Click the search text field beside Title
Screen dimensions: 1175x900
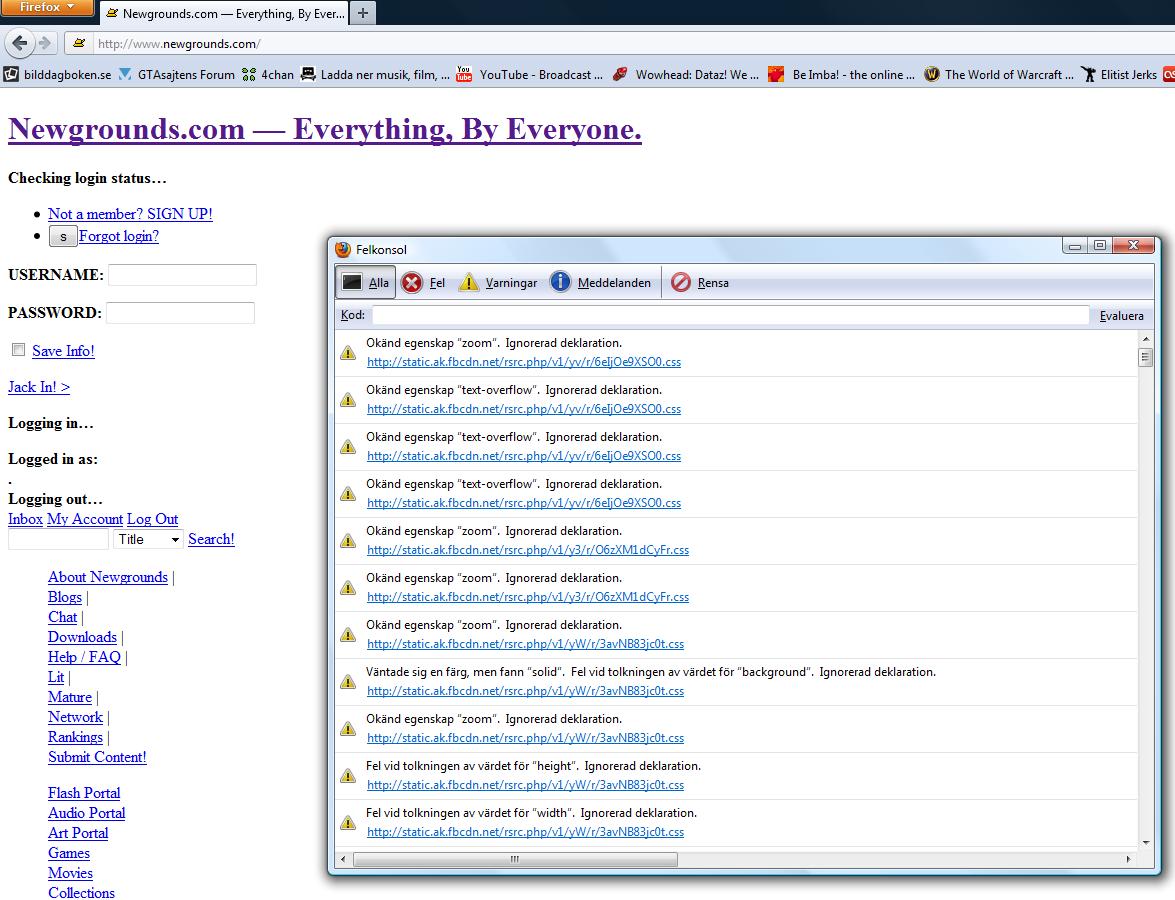[x=58, y=539]
